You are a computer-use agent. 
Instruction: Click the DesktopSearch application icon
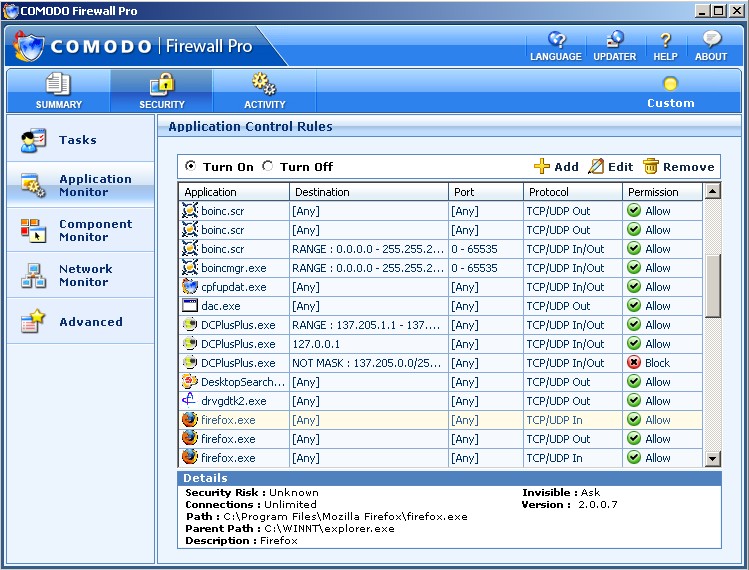tap(190, 381)
